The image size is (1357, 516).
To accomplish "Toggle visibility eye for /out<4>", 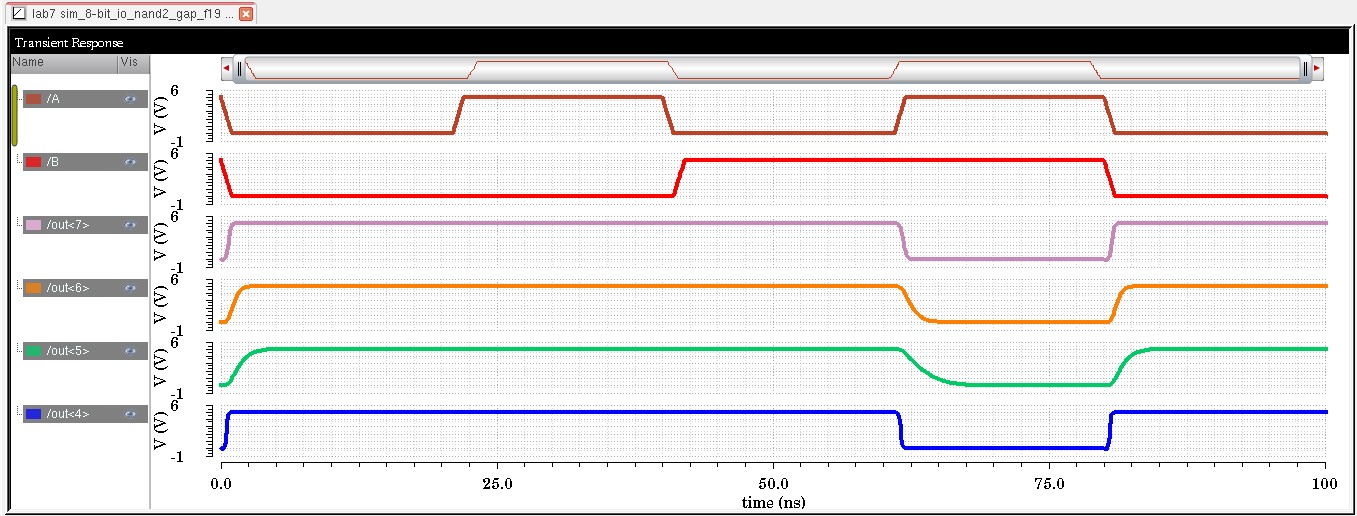I will (x=129, y=414).
